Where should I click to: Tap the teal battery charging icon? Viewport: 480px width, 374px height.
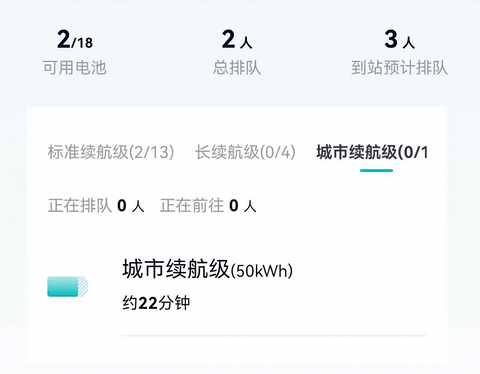pos(68,286)
